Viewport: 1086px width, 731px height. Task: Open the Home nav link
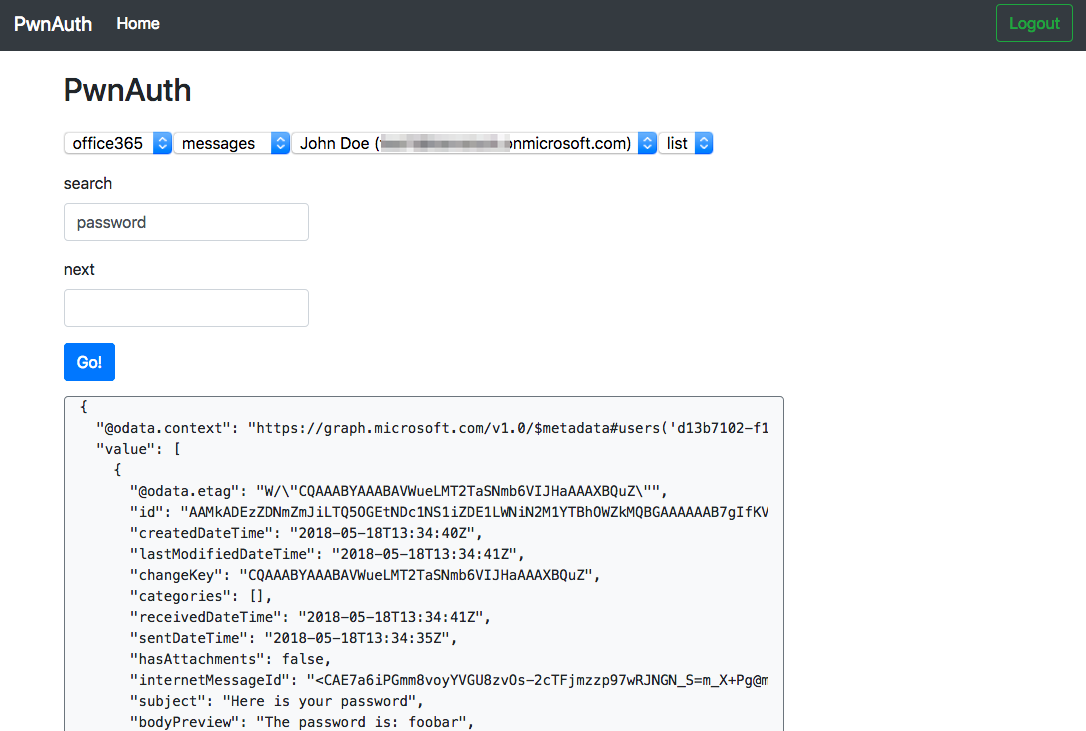point(138,24)
